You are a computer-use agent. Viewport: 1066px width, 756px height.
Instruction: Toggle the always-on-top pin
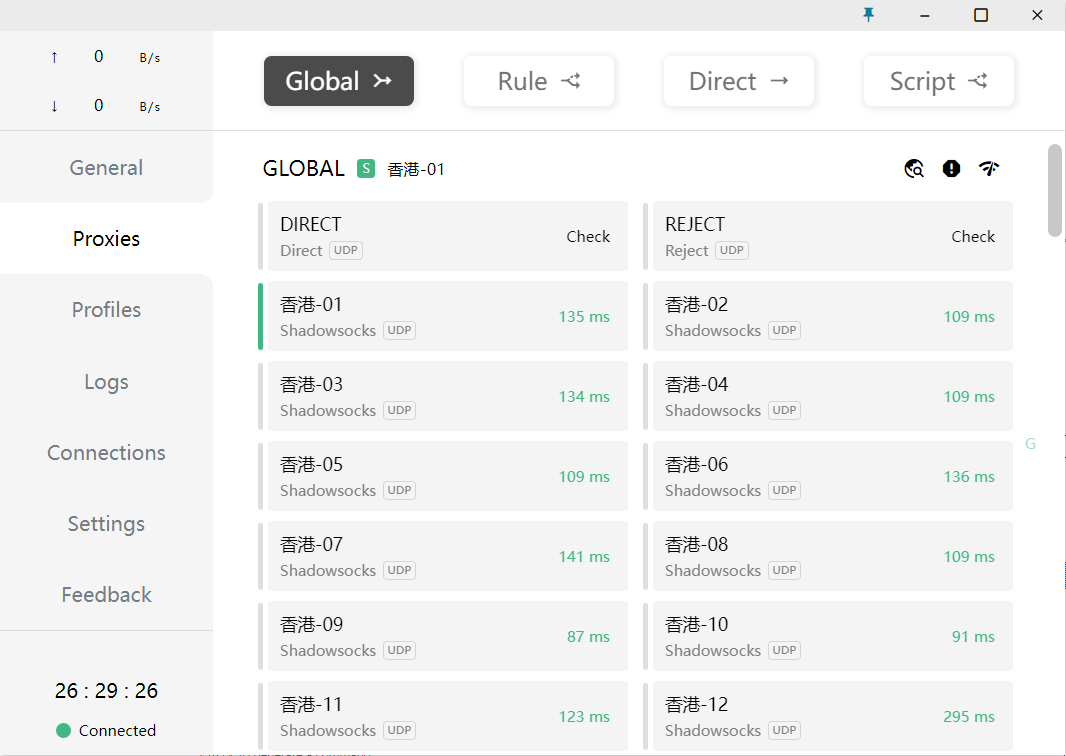click(x=869, y=15)
